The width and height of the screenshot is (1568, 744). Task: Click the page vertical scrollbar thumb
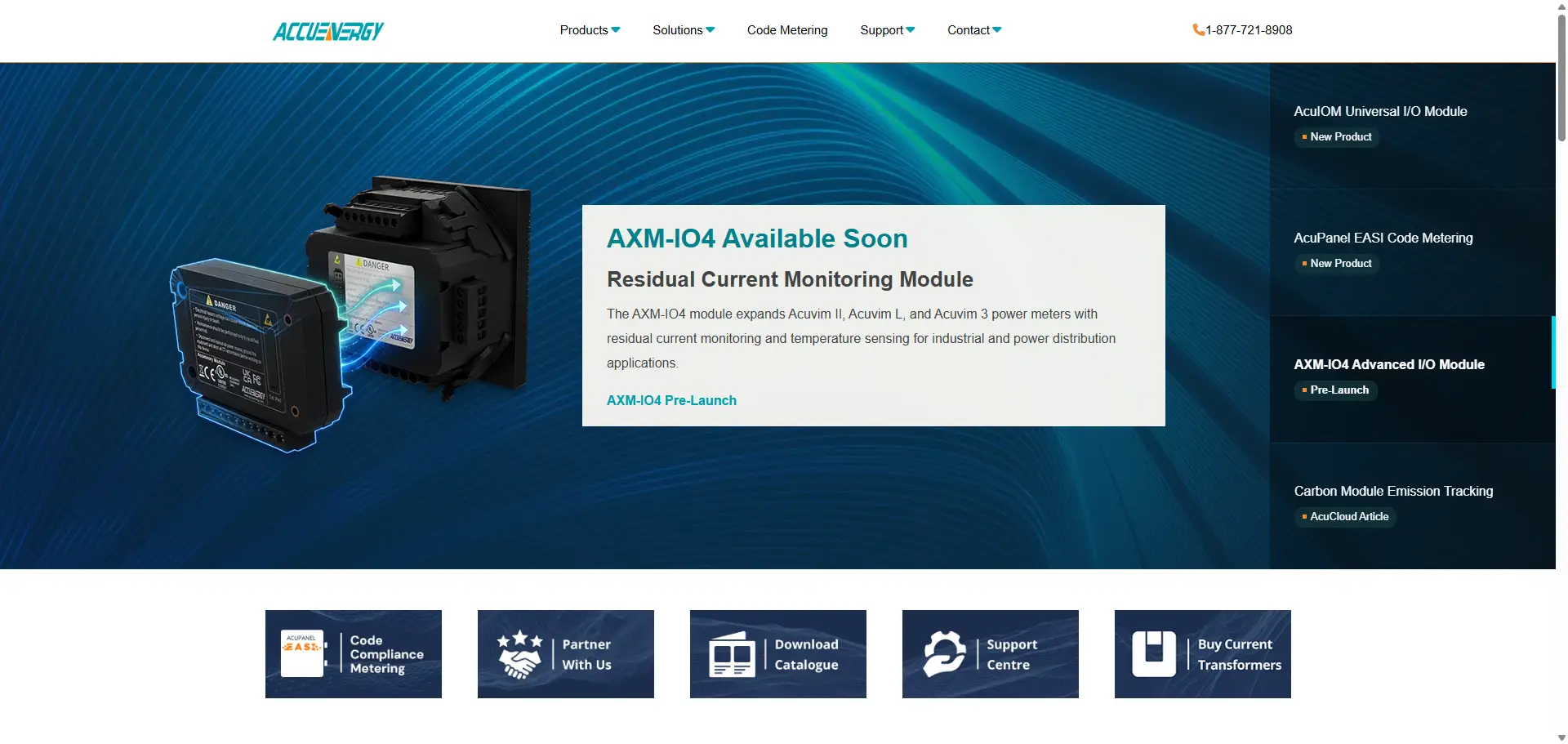click(1561, 78)
